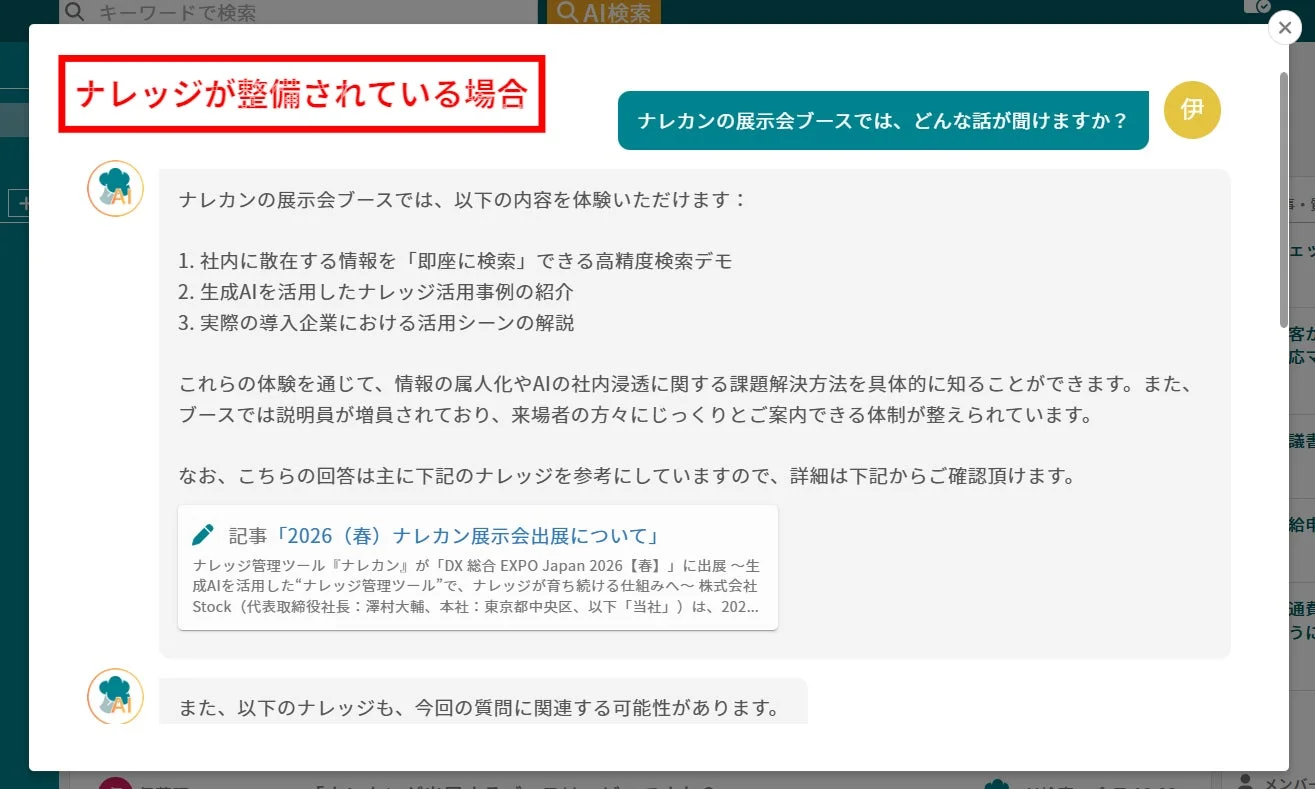
Task: Open the pen icon beside the article title
Action: click(x=204, y=534)
